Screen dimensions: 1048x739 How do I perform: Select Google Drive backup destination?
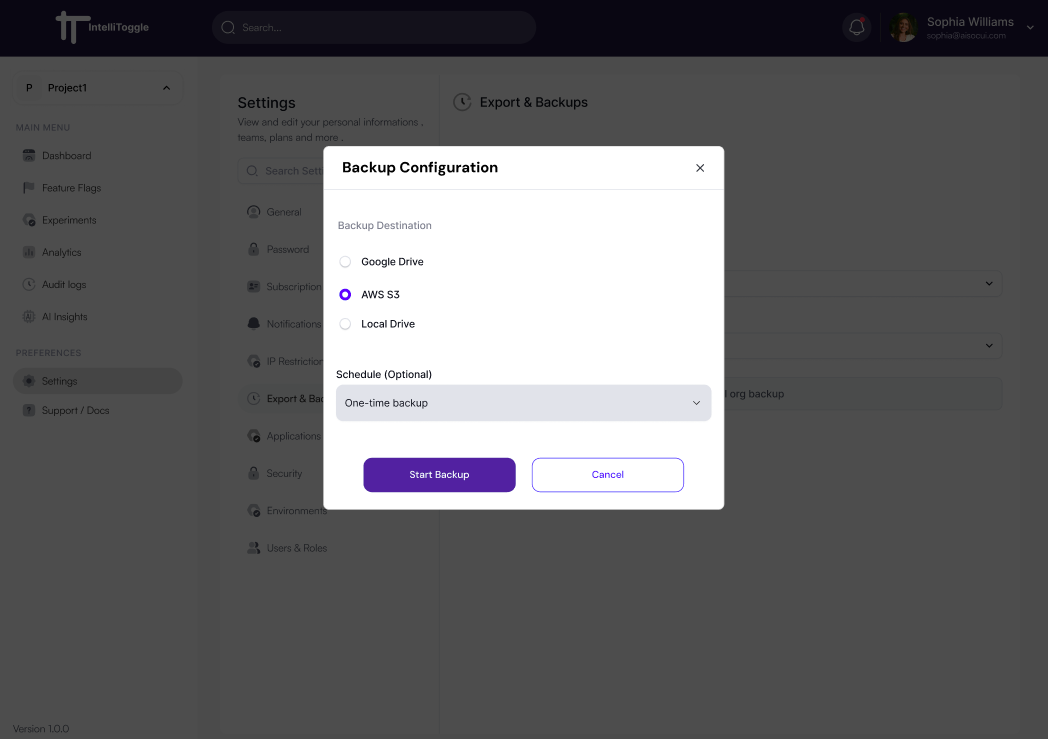pyautogui.click(x=345, y=262)
